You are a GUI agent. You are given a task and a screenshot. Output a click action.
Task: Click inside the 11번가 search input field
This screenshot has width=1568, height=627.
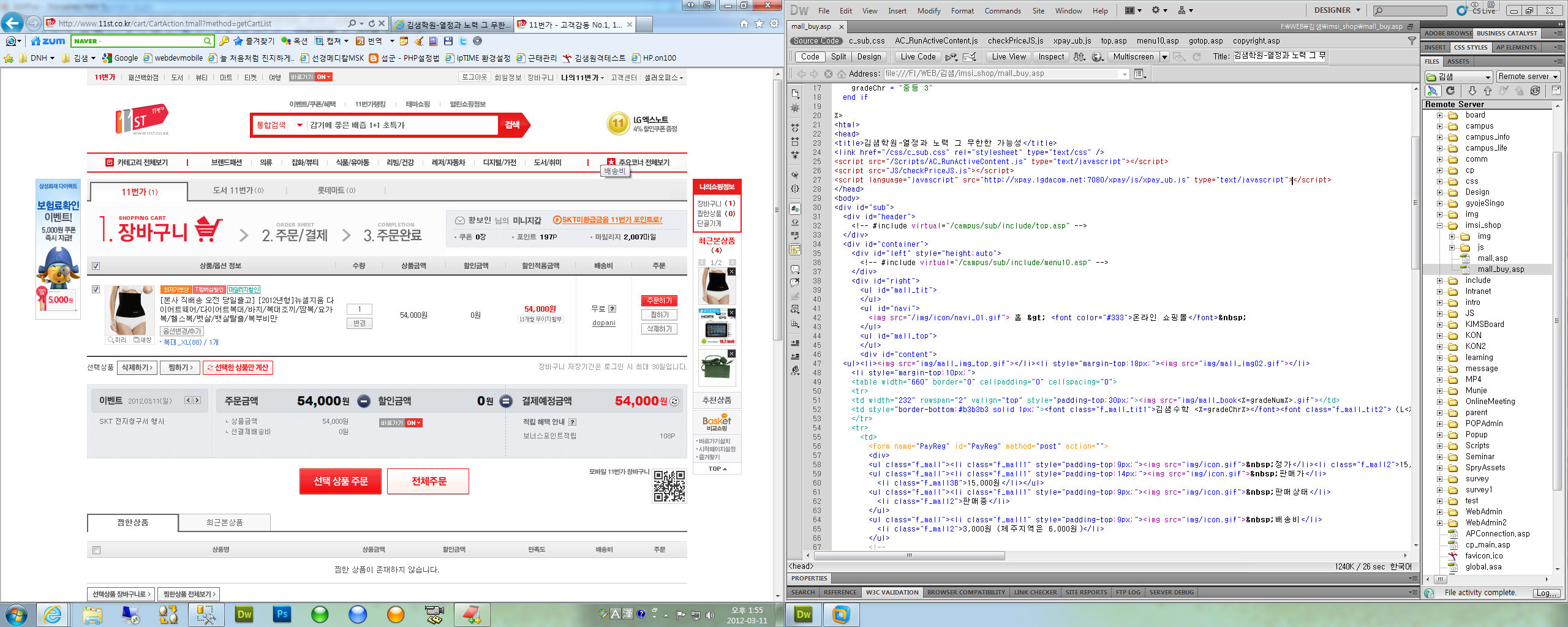[x=402, y=125]
